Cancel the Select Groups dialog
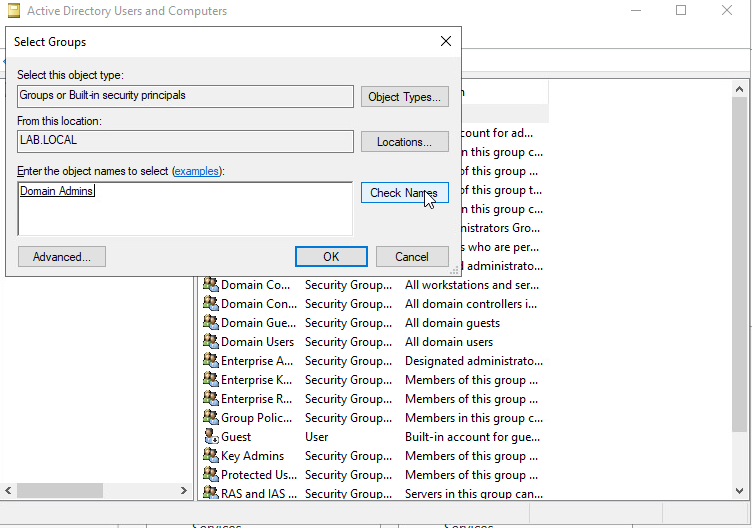 click(412, 257)
